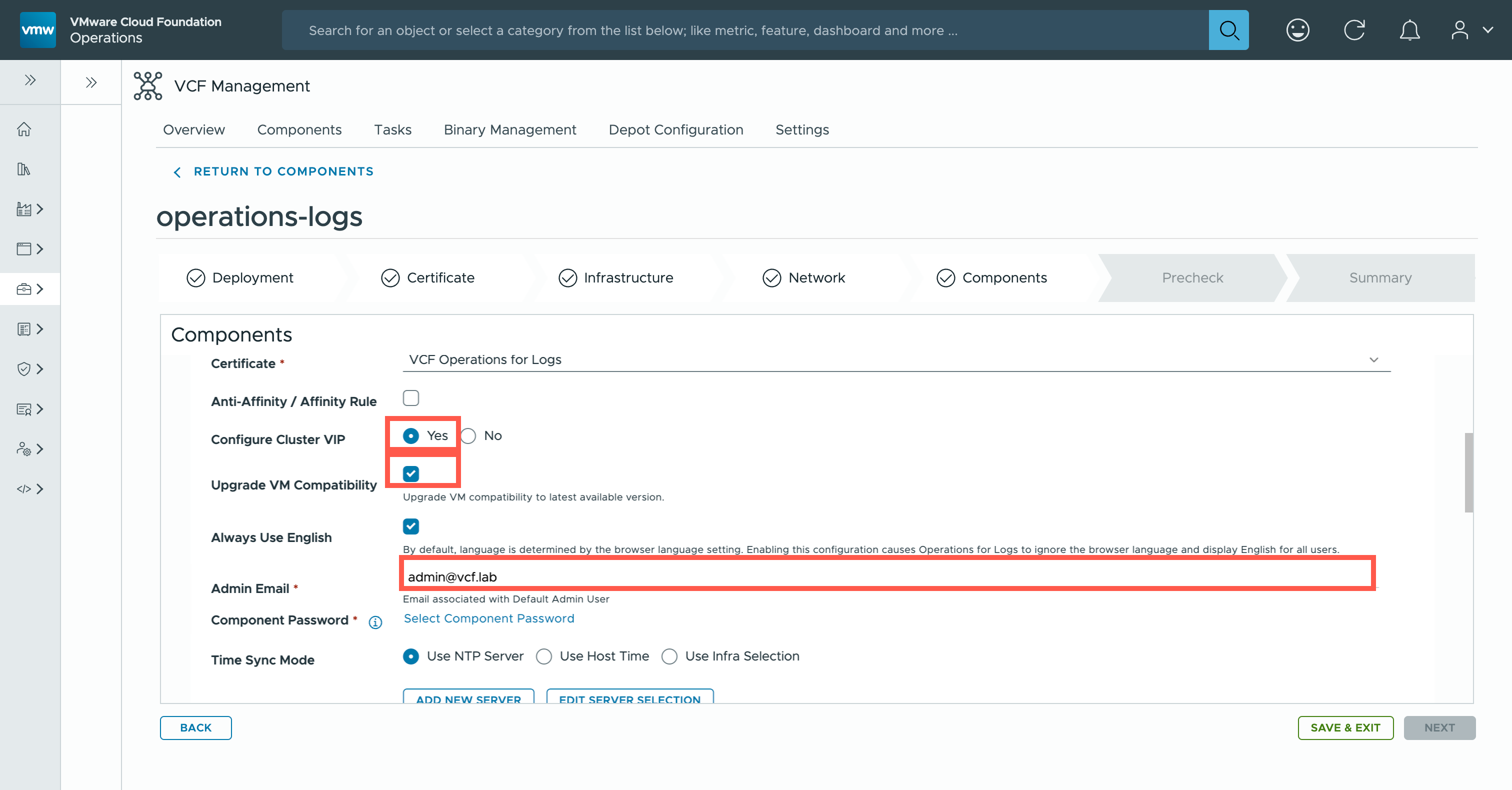
Task: Click the Select Component Password link
Action: (x=488, y=618)
